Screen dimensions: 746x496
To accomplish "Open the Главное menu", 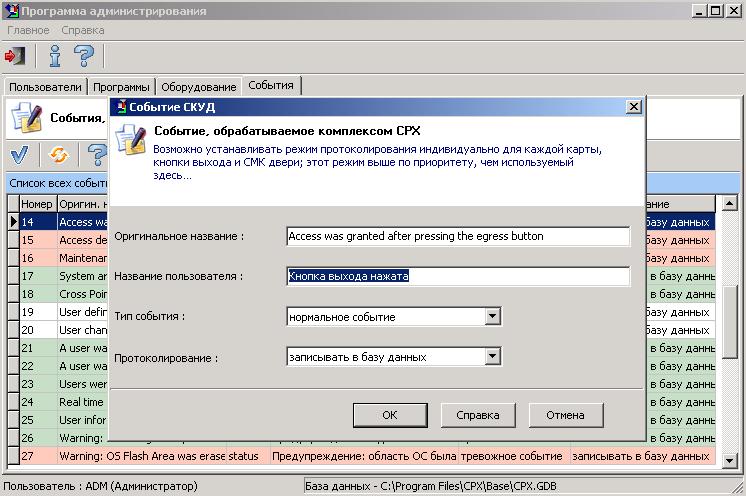I will [28, 30].
